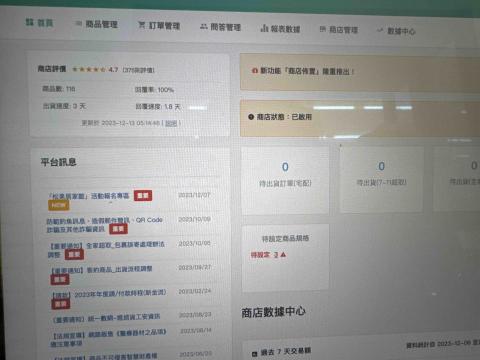Open the 活動報名專區 platform message
Screen dimensions: 480x360
pyautogui.click(x=89, y=196)
